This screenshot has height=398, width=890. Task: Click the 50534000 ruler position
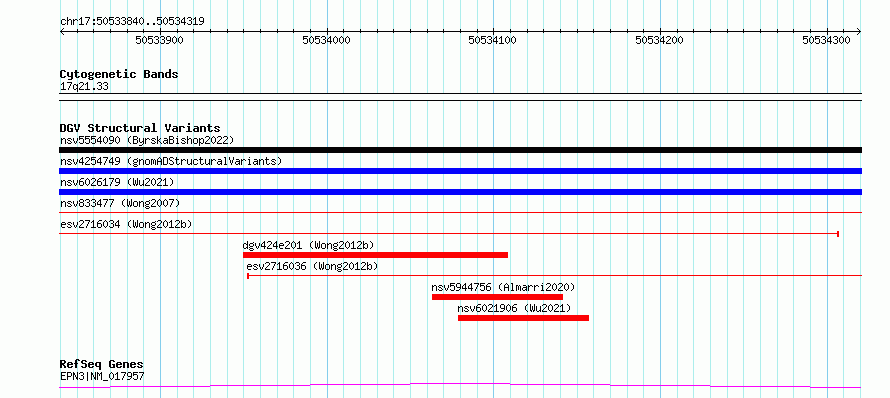(326, 40)
